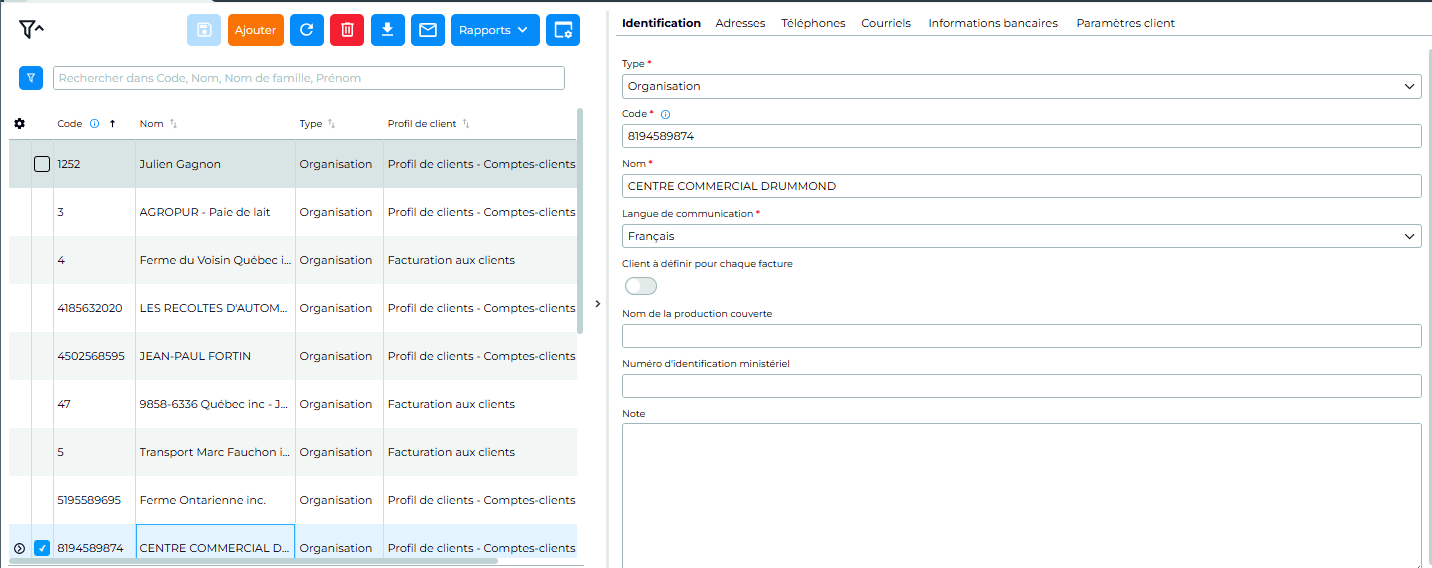Open the grid column settings gear
1432x568 pixels.
tap(19, 124)
